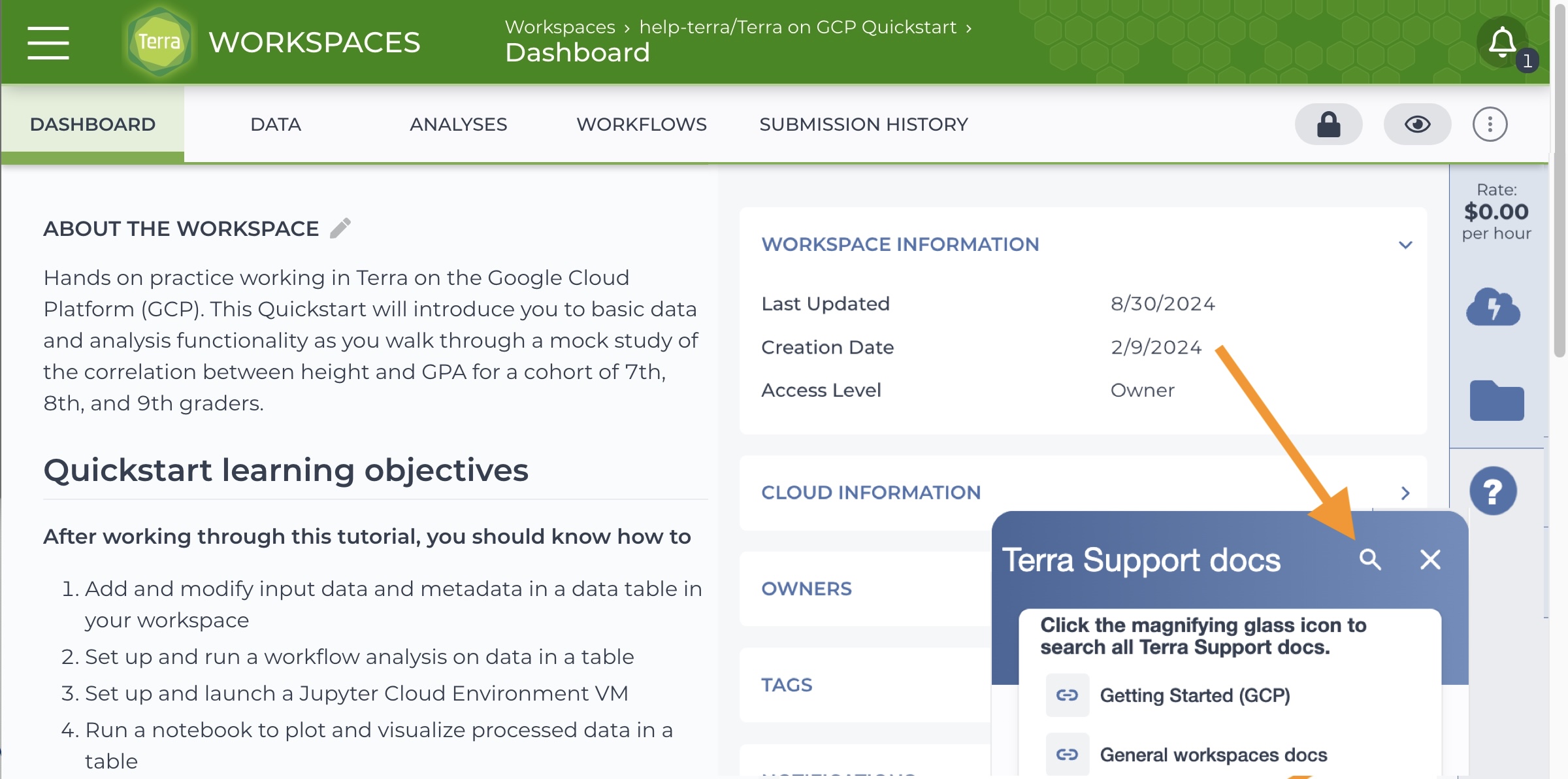This screenshot has height=779, width=1568.
Task: Open the notifications bell
Action: tap(1502, 42)
